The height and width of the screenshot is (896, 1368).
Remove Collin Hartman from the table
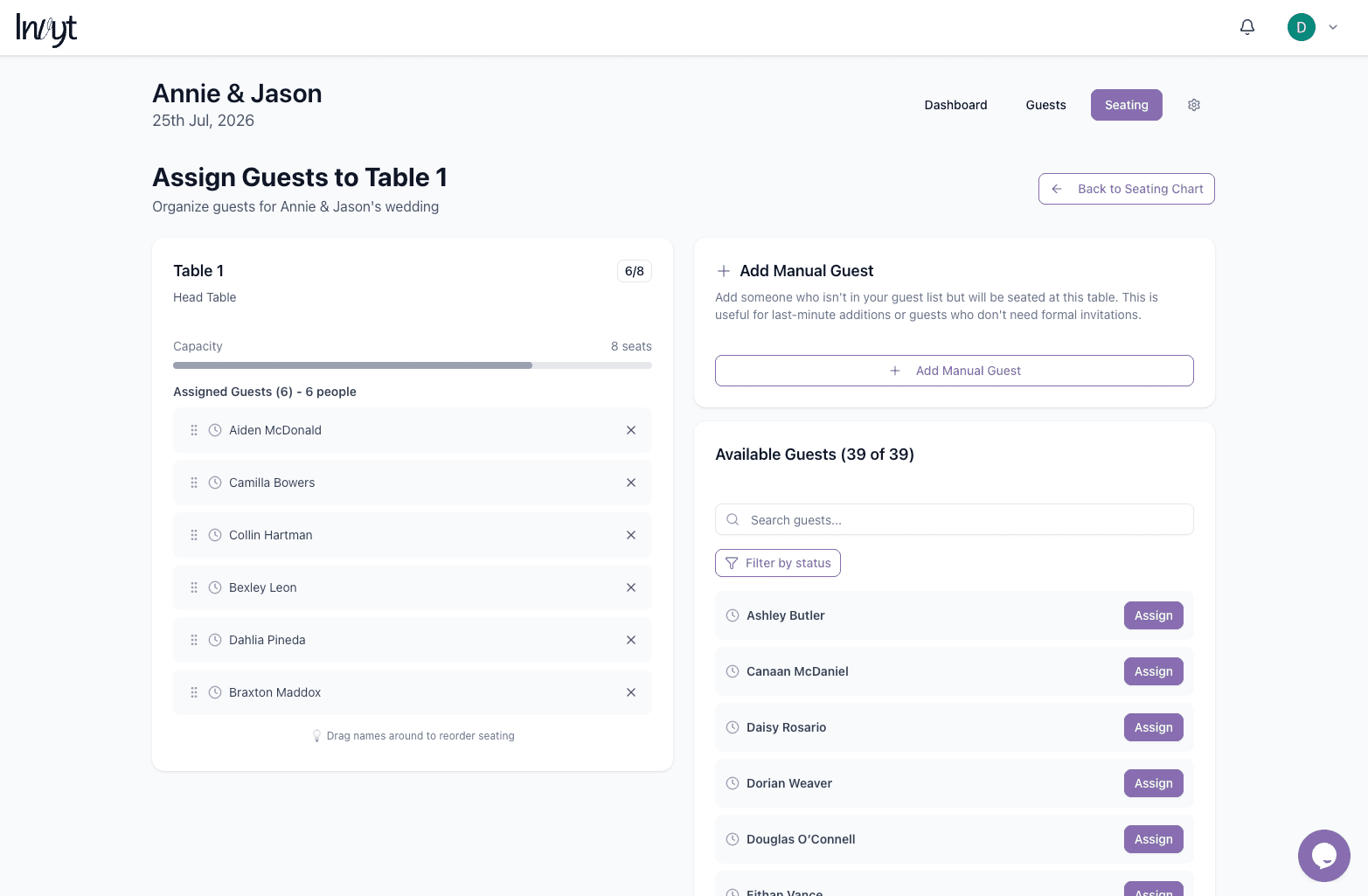(x=631, y=535)
